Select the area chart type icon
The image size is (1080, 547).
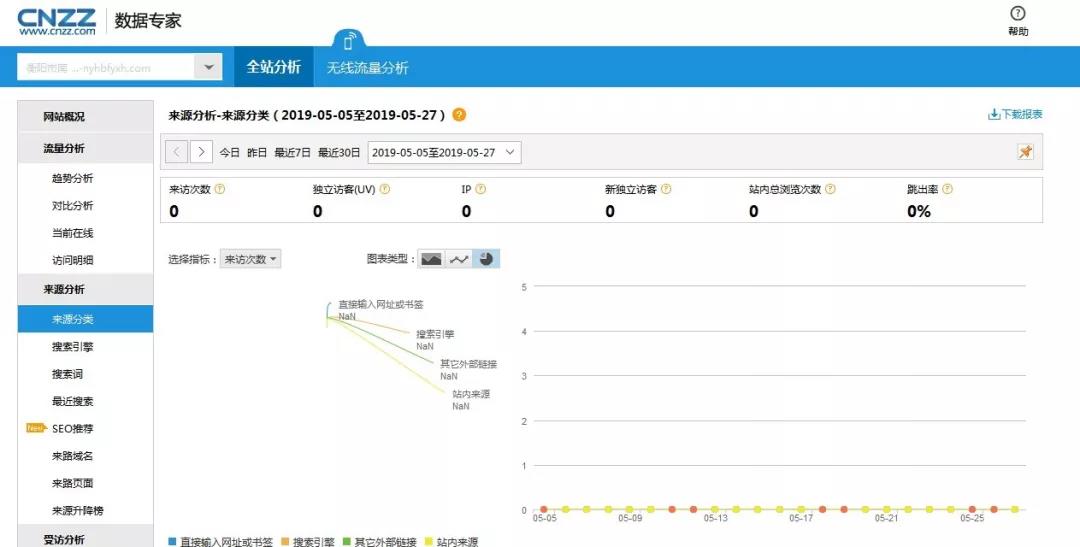click(431, 259)
